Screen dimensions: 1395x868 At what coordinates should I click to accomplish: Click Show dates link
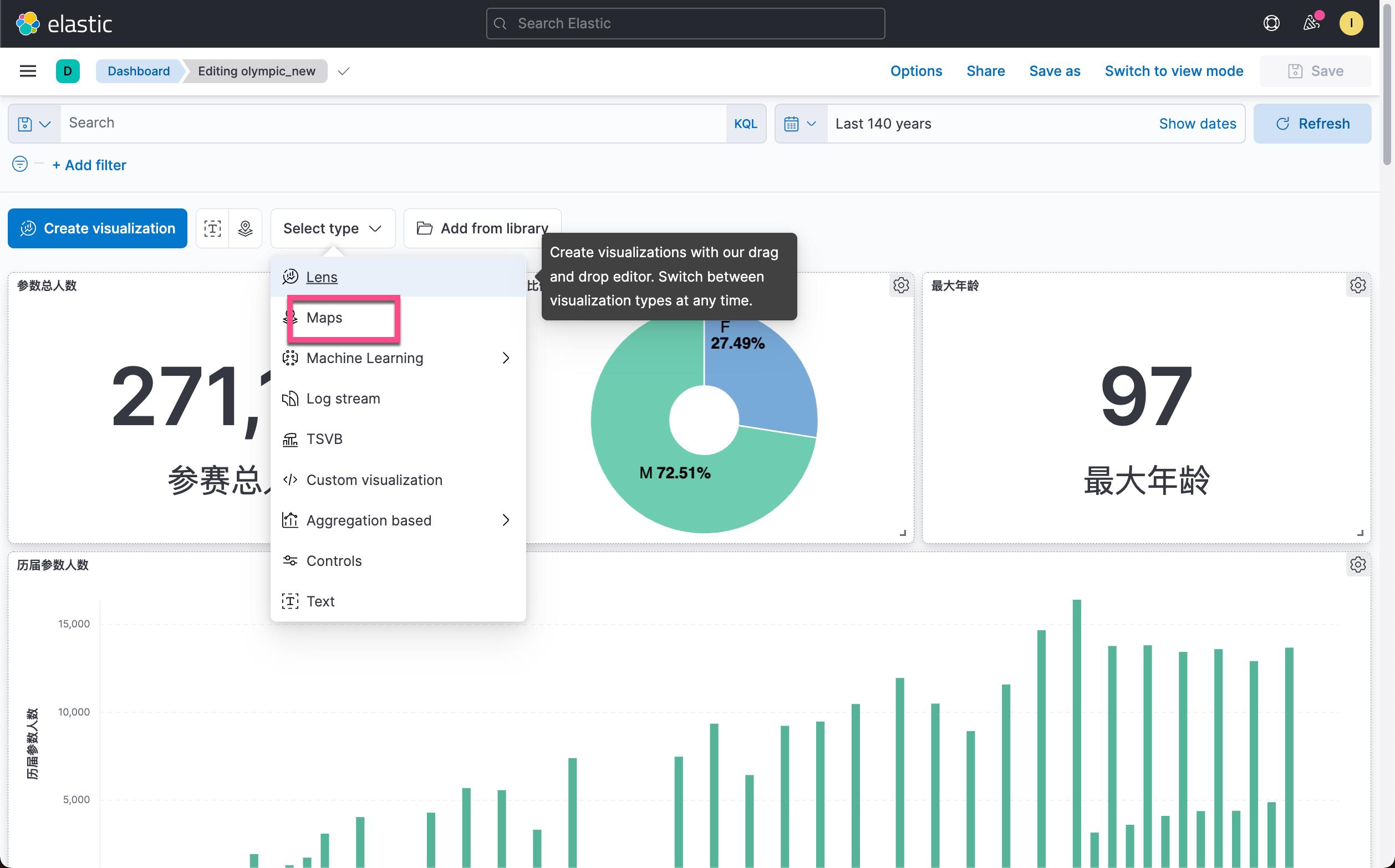pyautogui.click(x=1198, y=124)
